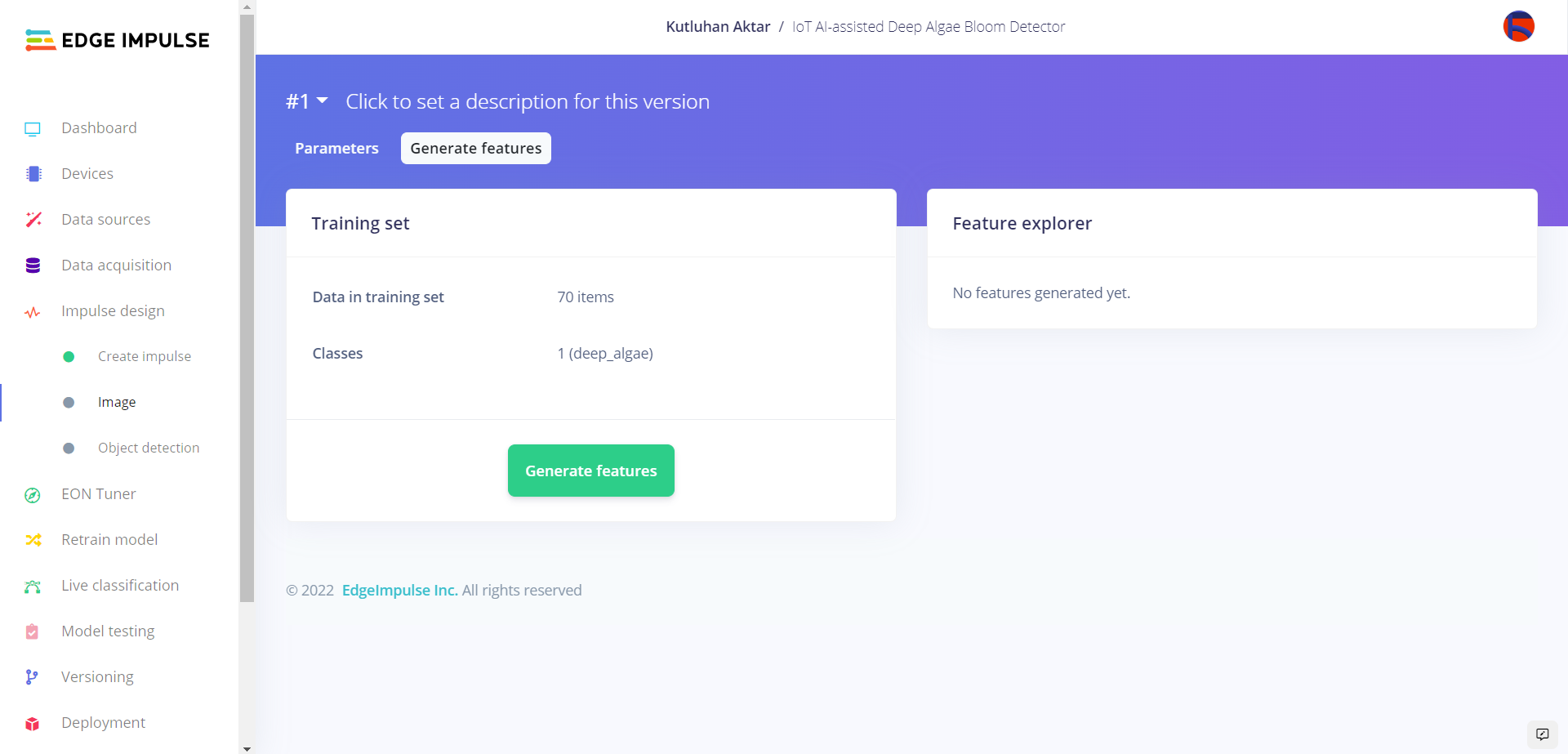Screen dimensions: 1568x754
Task: Switch to the Parameters tab
Action: [336, 149]
